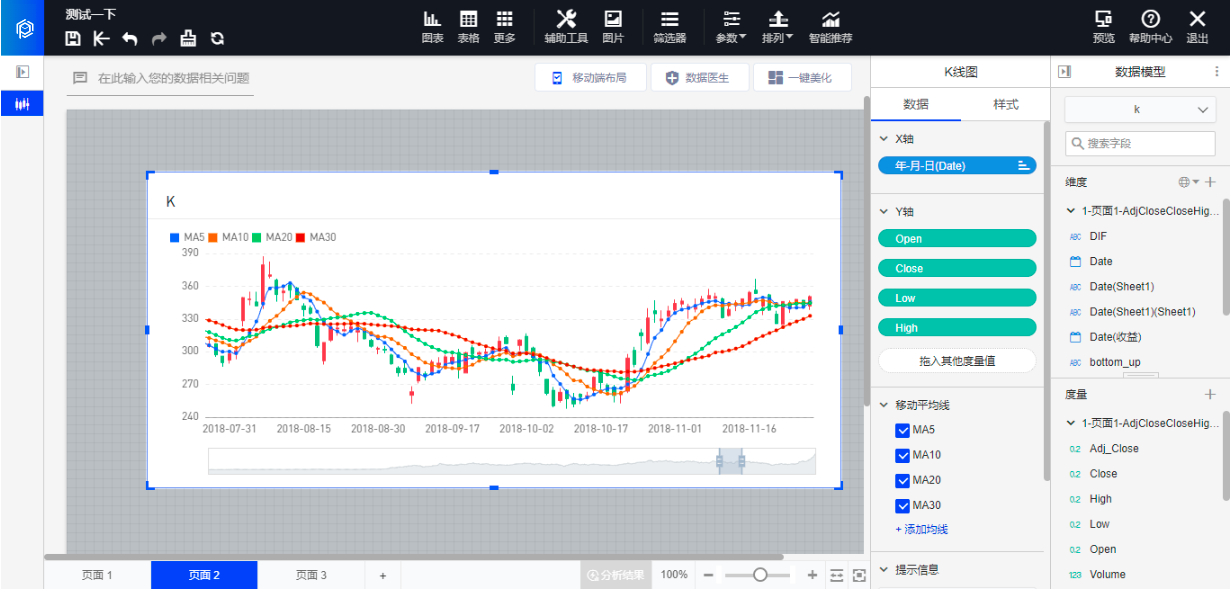Image resolution: width=1232 pixels, height=594 pixels.
Task: Open the 排列 arrange dropdown
Action: tap(777, 27)
